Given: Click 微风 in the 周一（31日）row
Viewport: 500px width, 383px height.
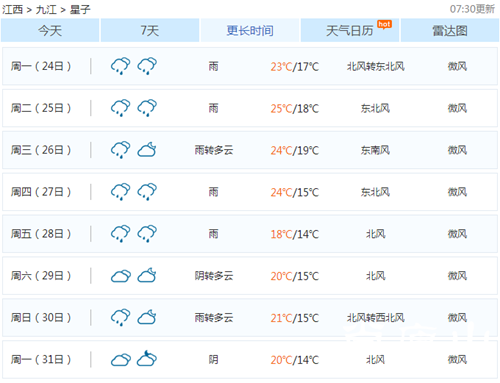Looking at the screenshot, I should 457,360.
